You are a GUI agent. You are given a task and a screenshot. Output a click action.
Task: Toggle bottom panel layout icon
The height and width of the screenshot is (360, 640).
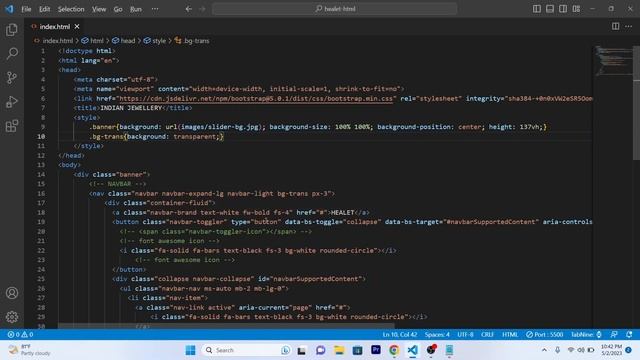coord(550,9)
